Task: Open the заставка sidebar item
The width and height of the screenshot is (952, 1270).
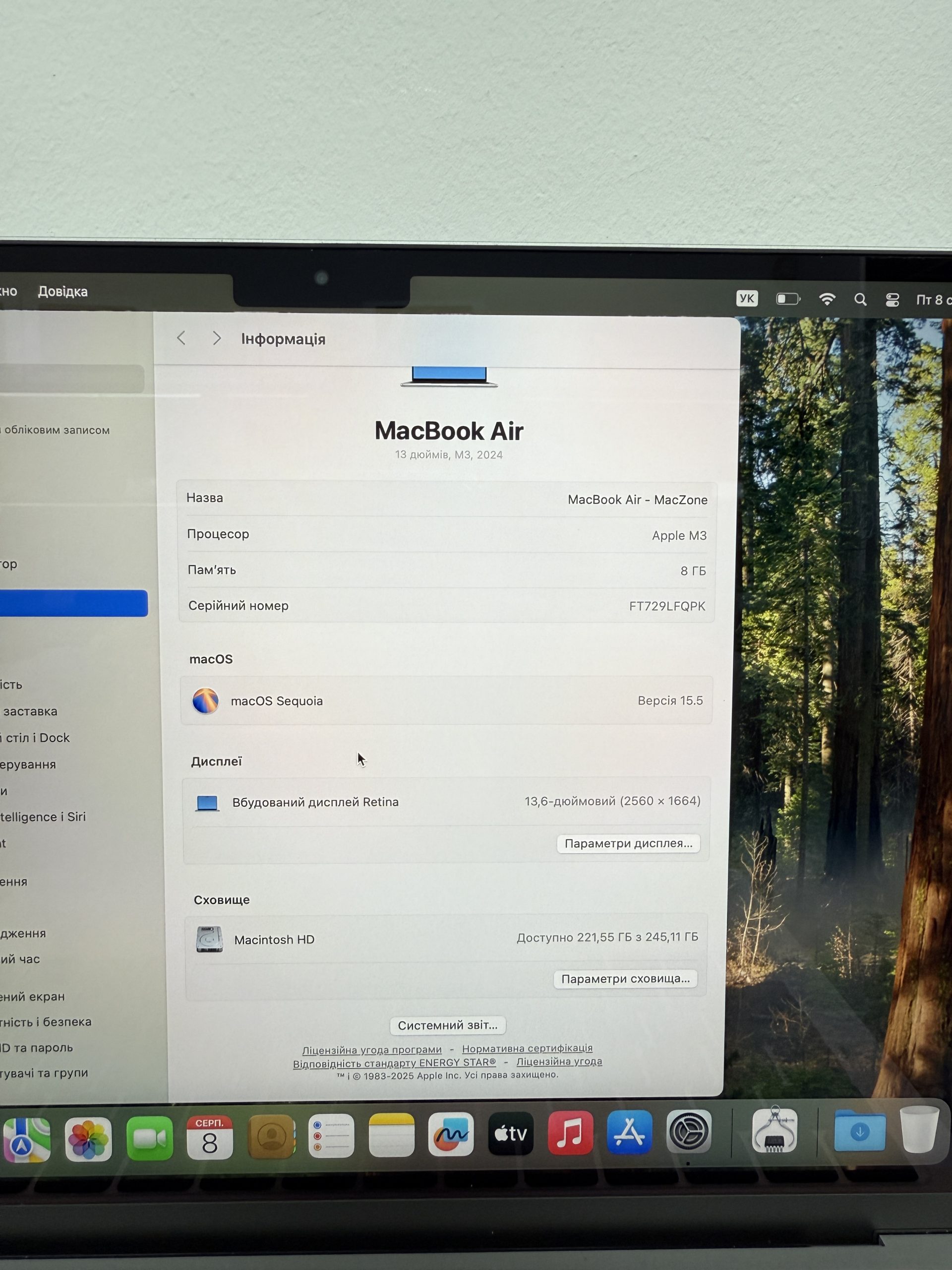Action: pos(30,711)
